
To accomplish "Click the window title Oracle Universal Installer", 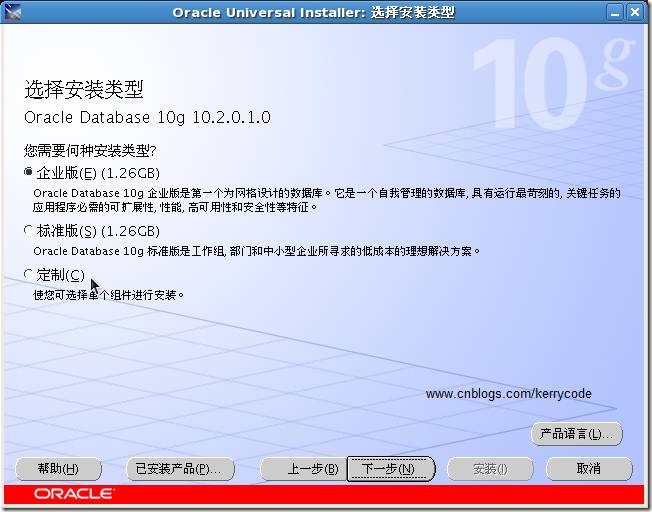I will (x=314, y=12).
